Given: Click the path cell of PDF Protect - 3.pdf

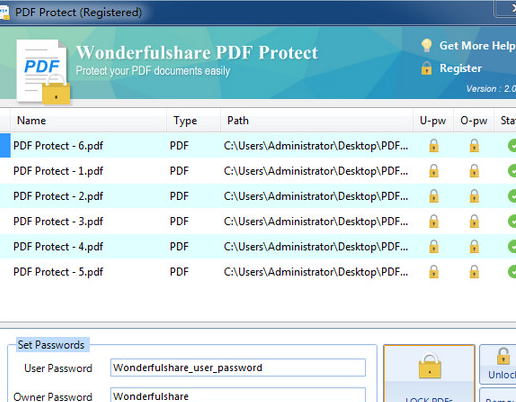Looking at the screenshot, I should [316, 221].
